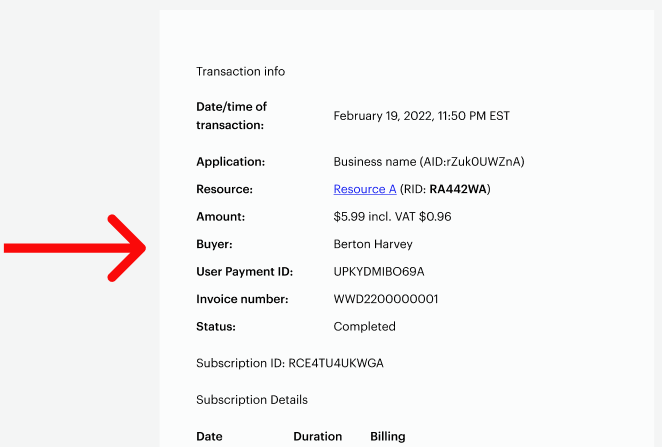Select the User Payment ID UPKYDMIBO69A

379,271
